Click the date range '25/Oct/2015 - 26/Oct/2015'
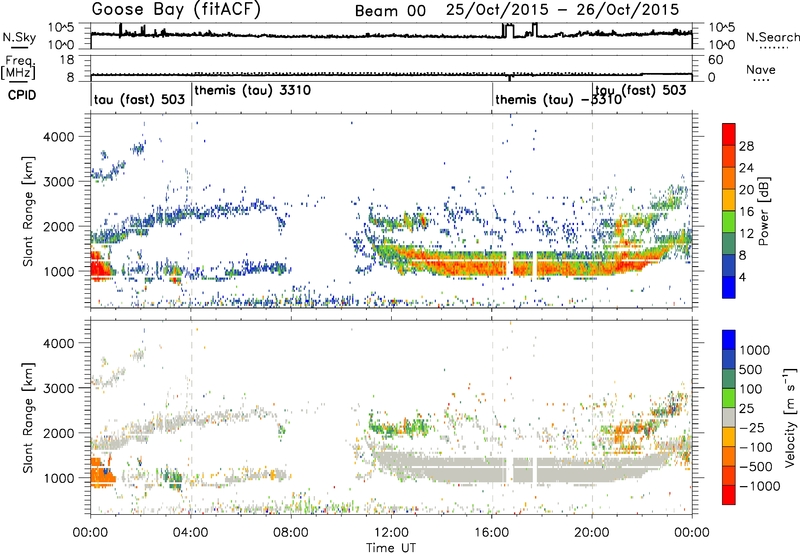 pos(562,10)
